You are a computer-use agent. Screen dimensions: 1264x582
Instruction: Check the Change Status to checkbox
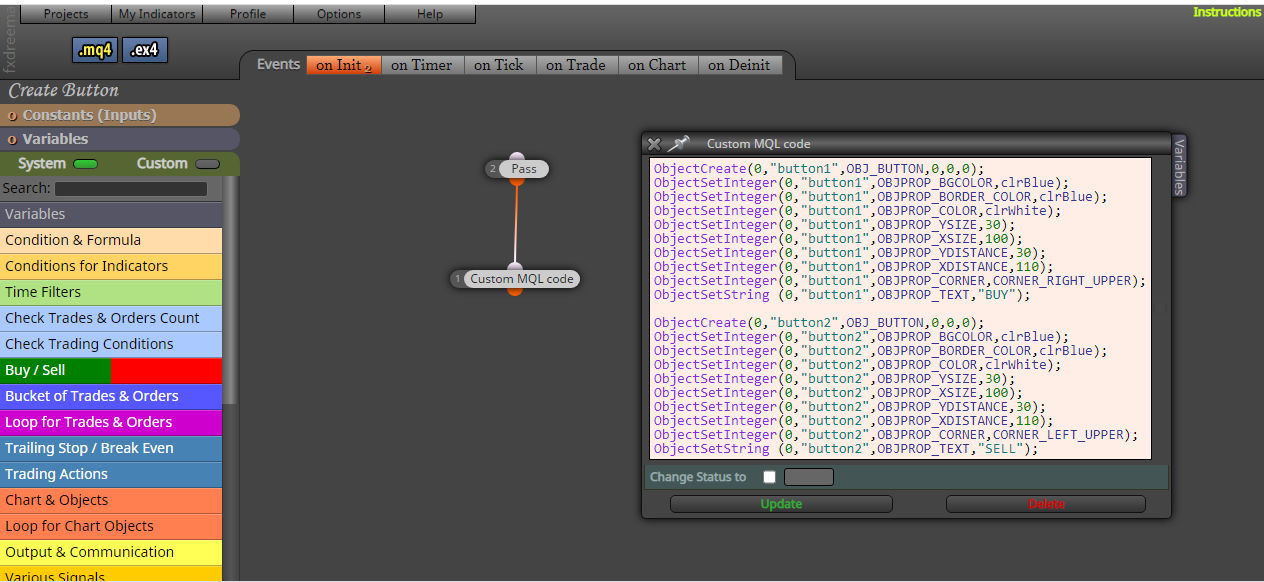tap(769, 477)
